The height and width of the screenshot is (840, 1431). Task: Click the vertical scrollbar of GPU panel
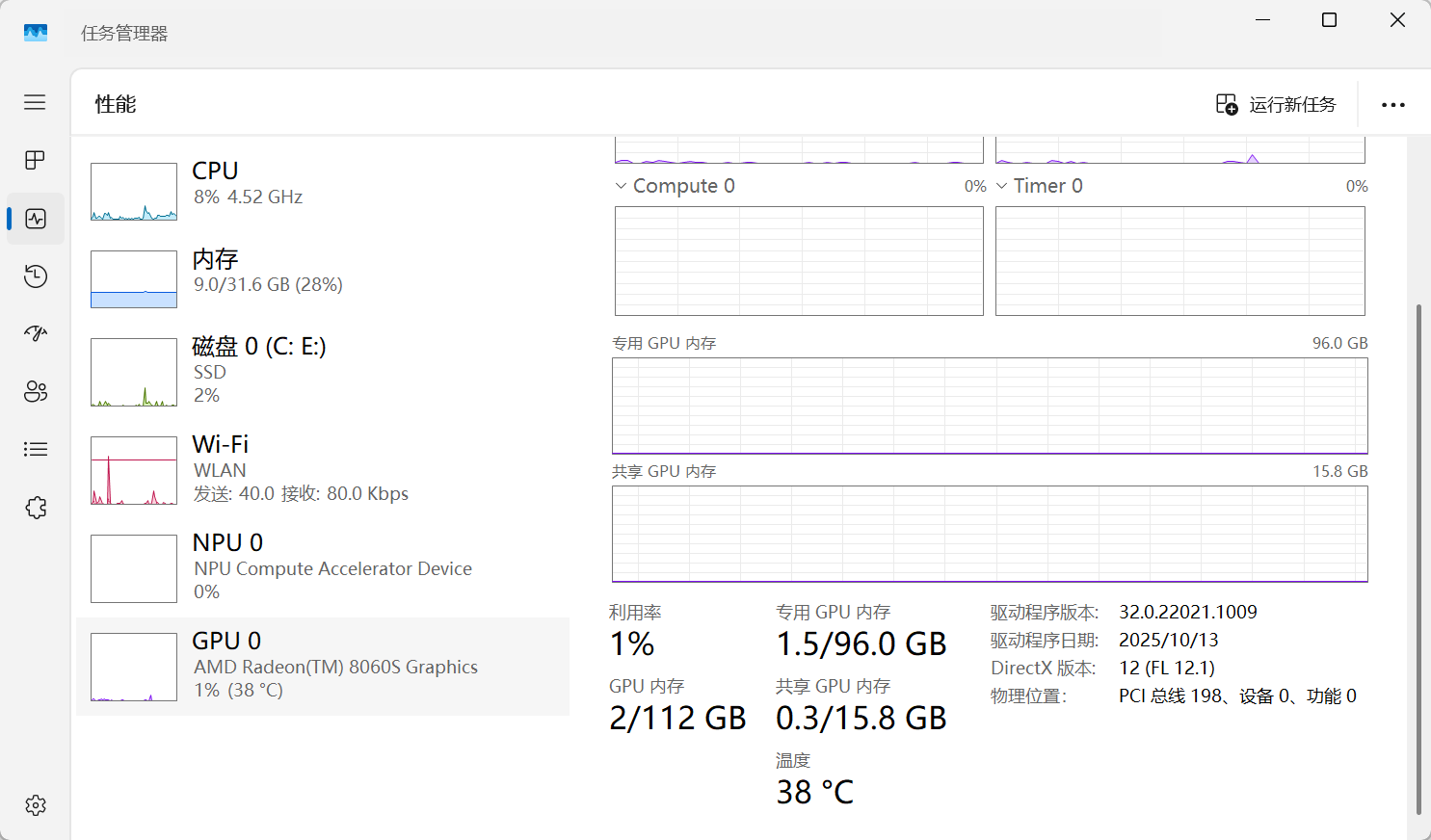click(1418, 559)
